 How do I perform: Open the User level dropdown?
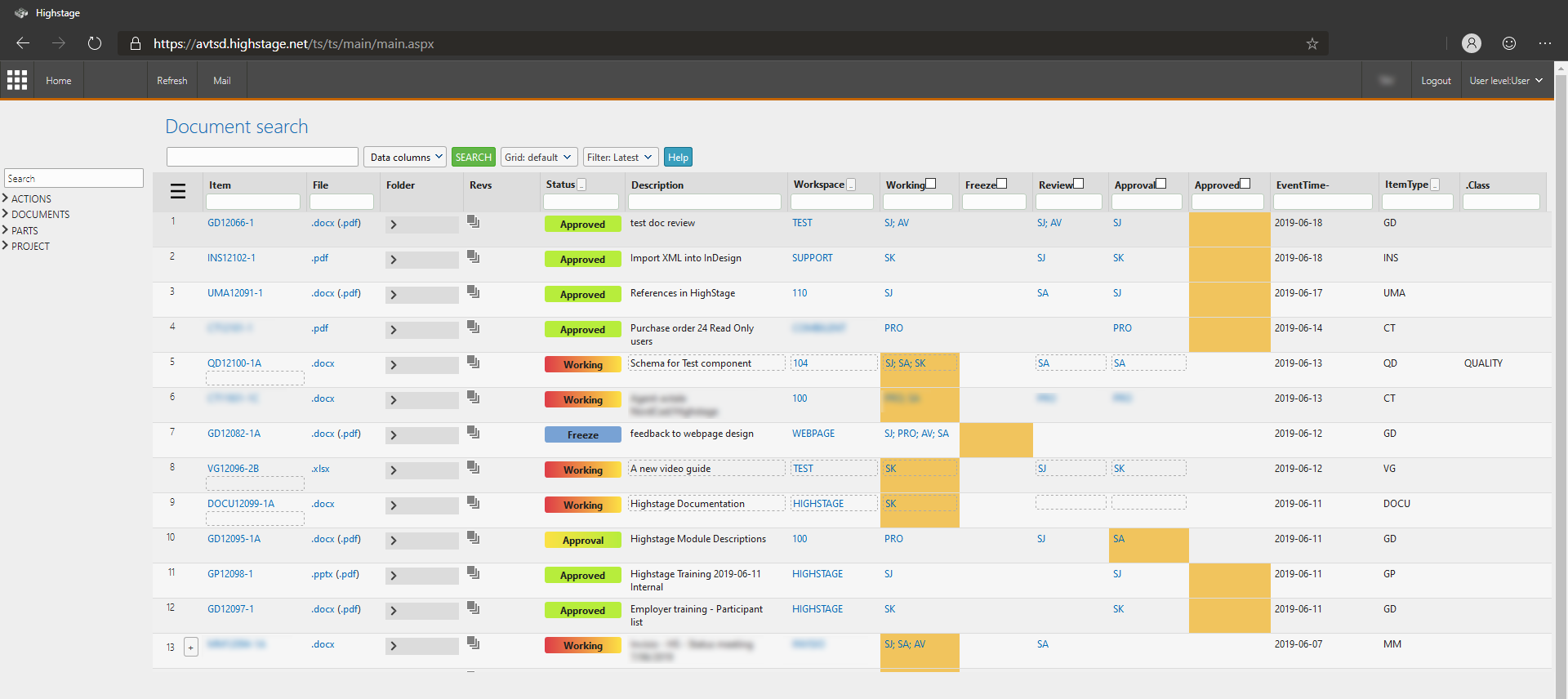(x=1506, y=81)
